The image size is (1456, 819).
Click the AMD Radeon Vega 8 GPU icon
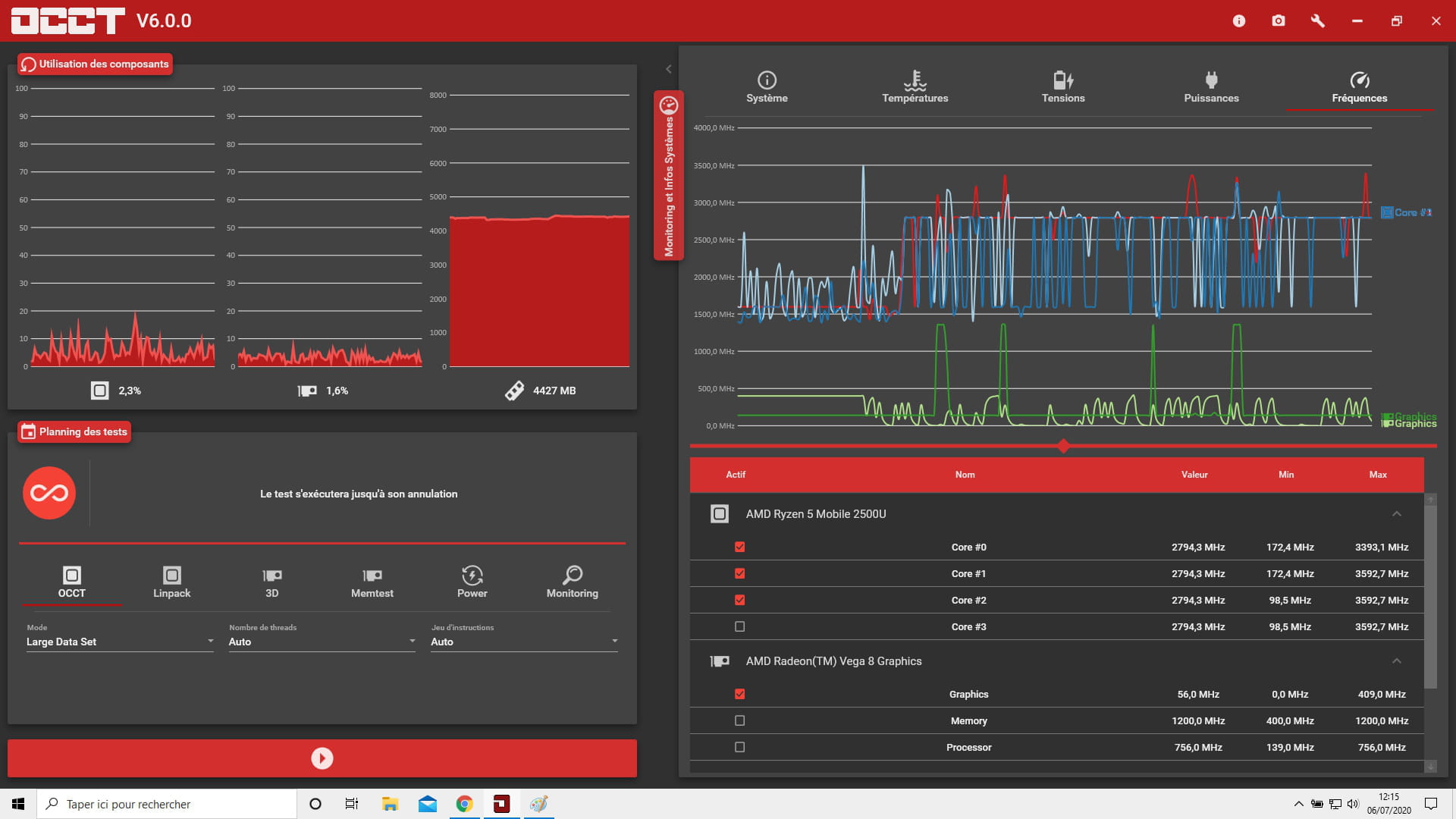[x=720, y=661]
